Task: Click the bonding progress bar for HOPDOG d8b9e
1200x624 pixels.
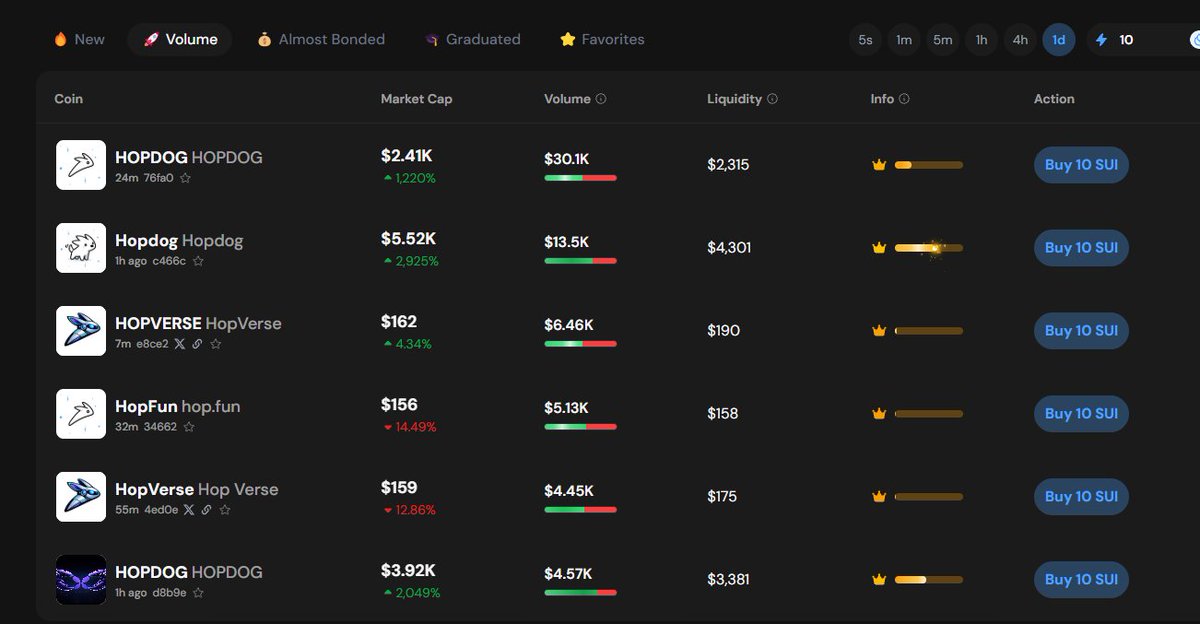Action: point(929,580)
